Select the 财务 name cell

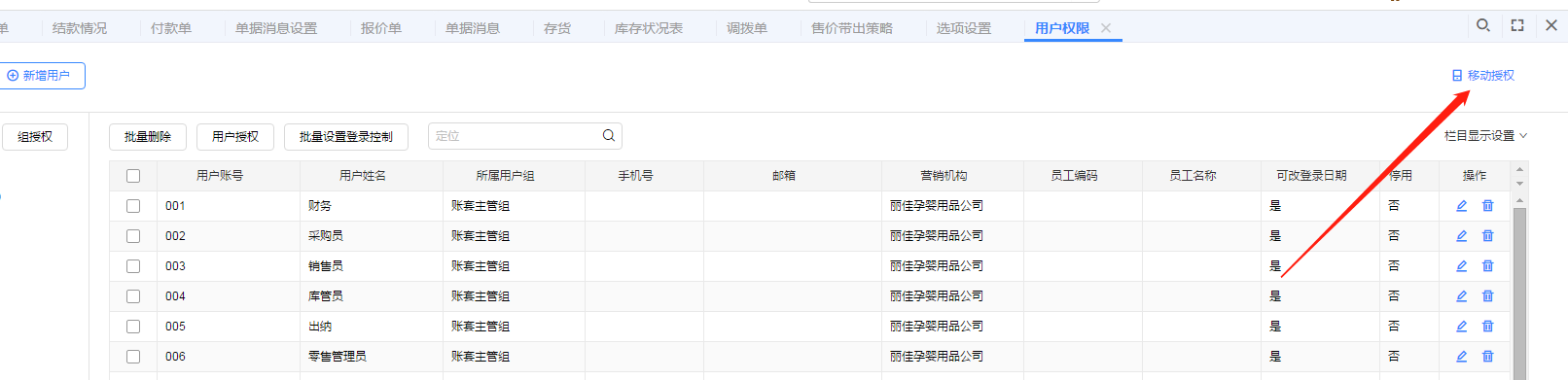tap(372, 206)
